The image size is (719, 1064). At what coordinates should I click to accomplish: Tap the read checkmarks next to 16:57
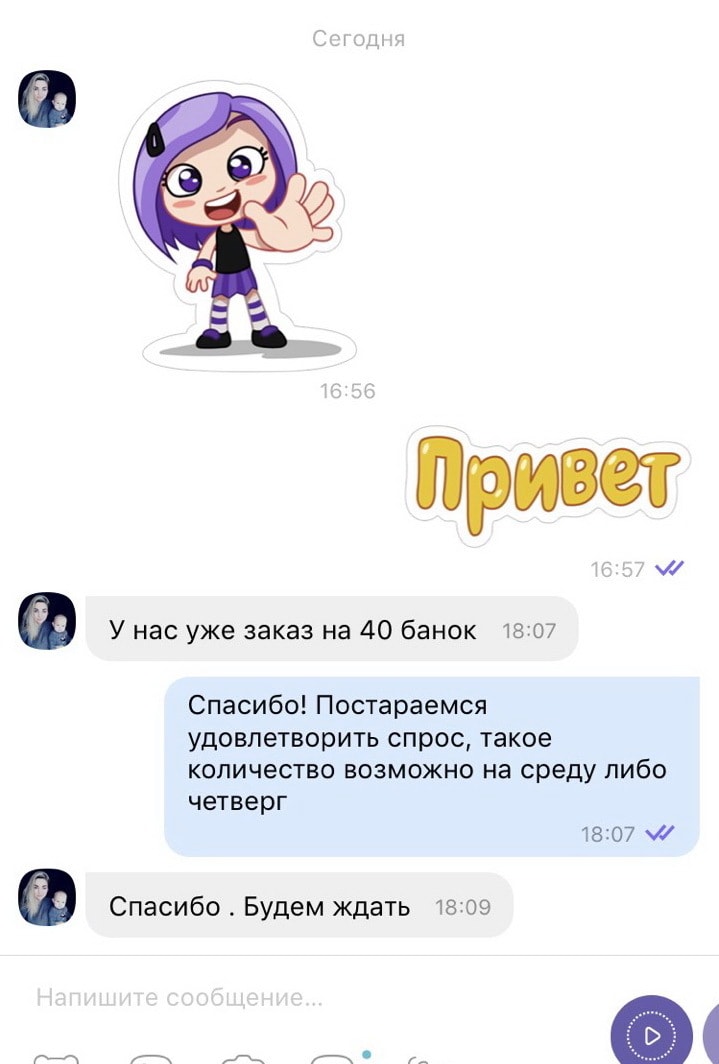(669, 568)
